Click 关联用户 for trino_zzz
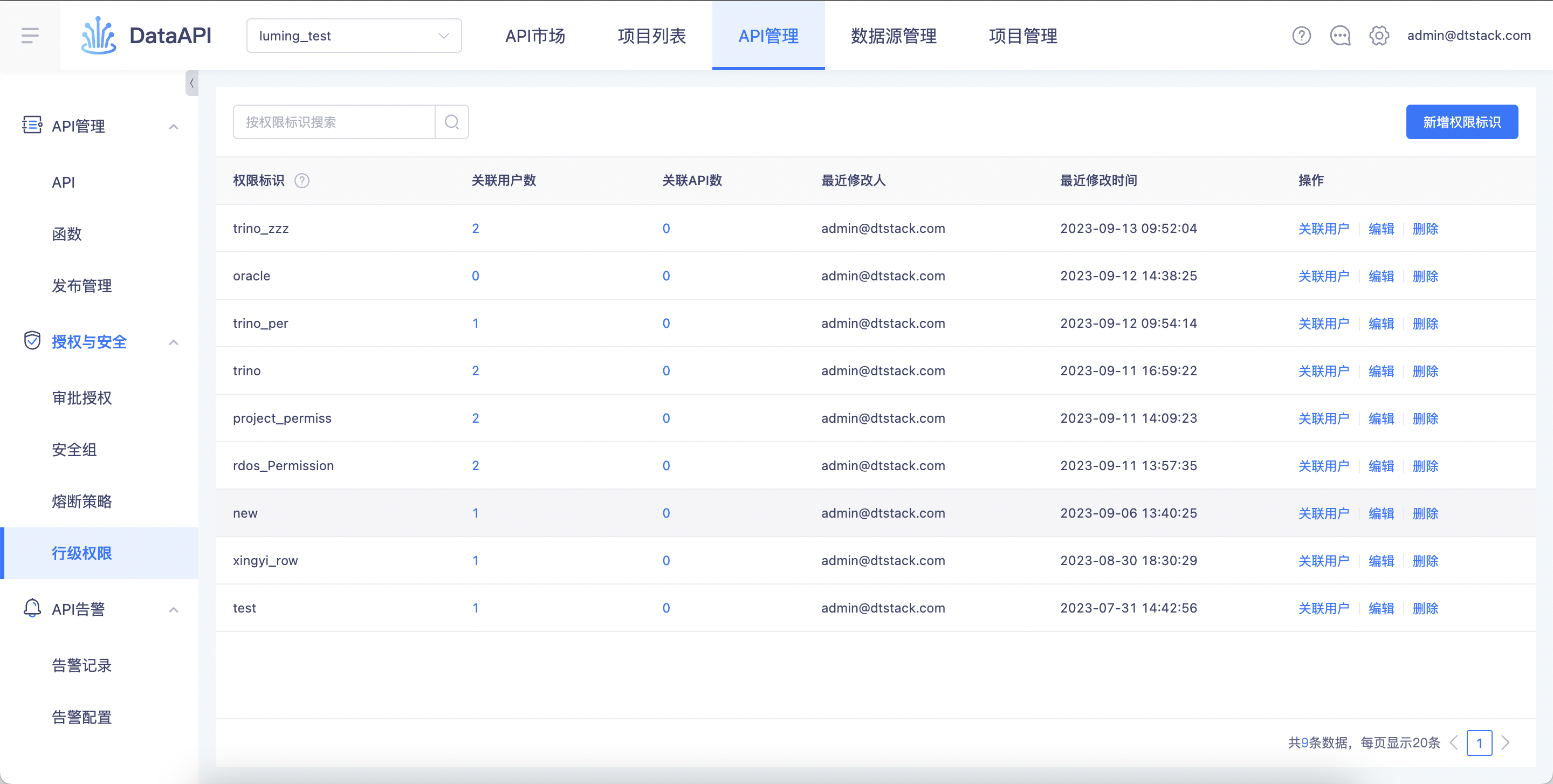This screenshot has width=1553, height=784. [x=1323, y=229]
